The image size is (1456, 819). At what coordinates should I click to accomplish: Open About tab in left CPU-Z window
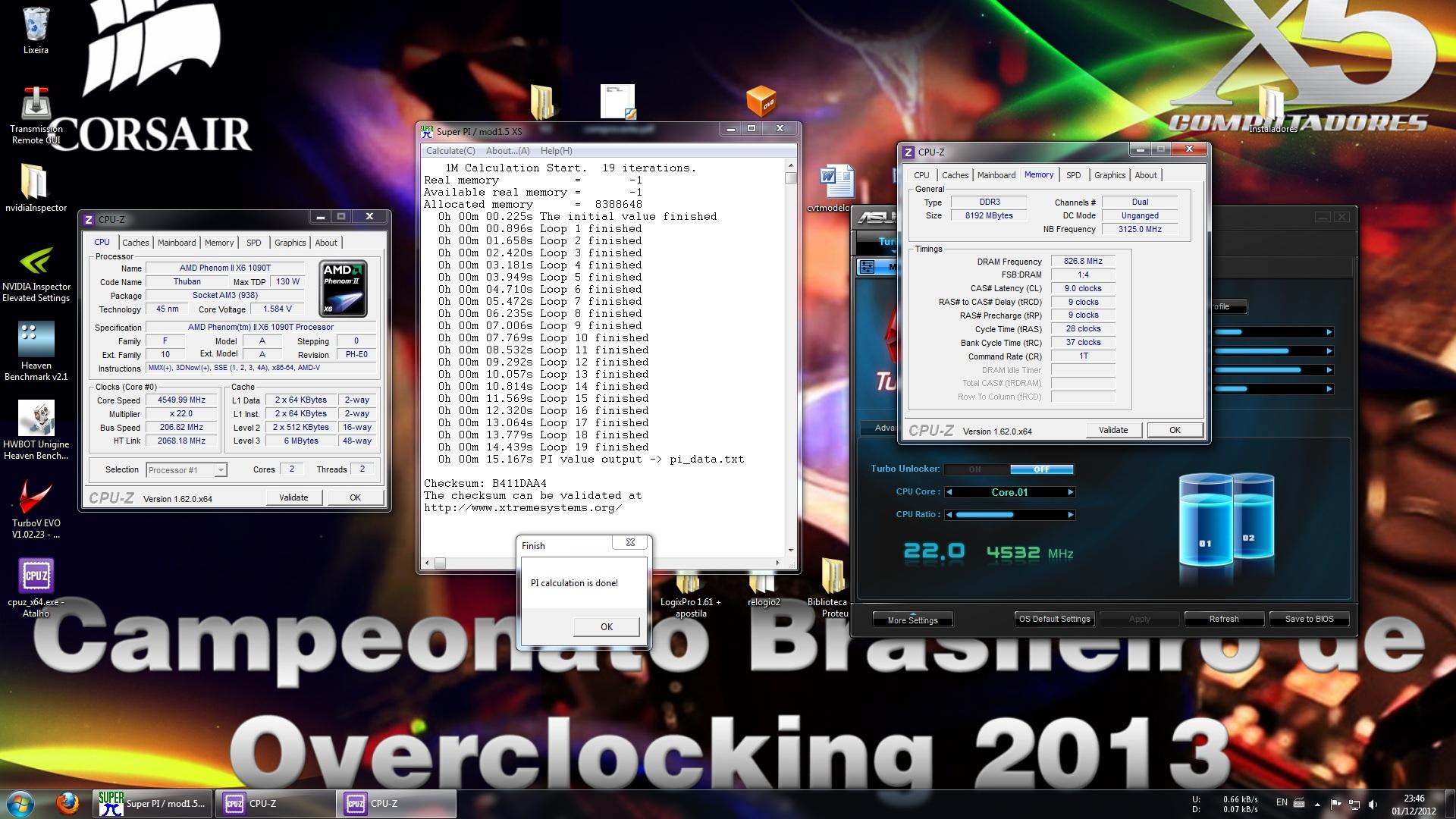326,243
